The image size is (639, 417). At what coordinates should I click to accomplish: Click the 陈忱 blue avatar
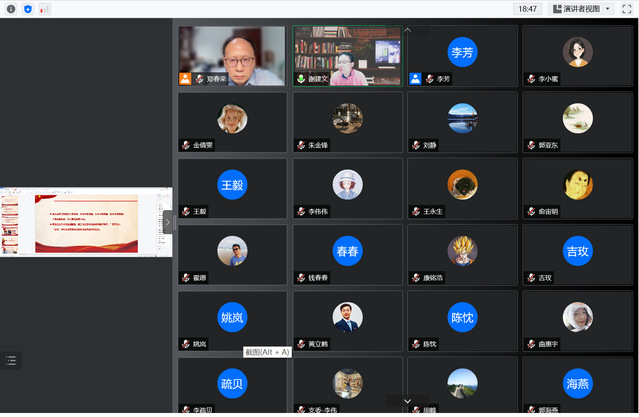tap(462, 317)
